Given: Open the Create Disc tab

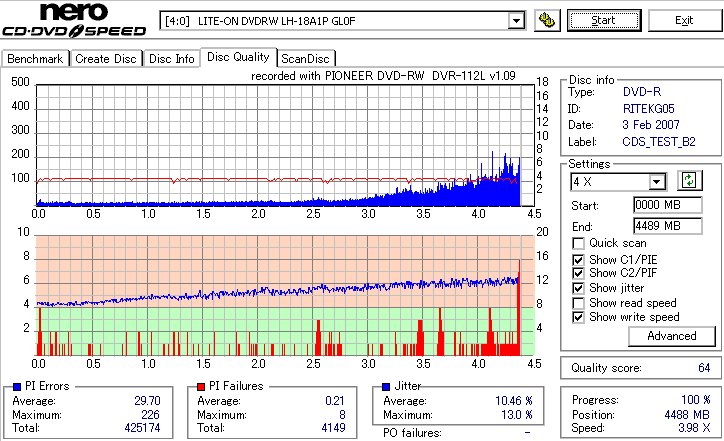Looking at the screenshot, I should [106, 59].
